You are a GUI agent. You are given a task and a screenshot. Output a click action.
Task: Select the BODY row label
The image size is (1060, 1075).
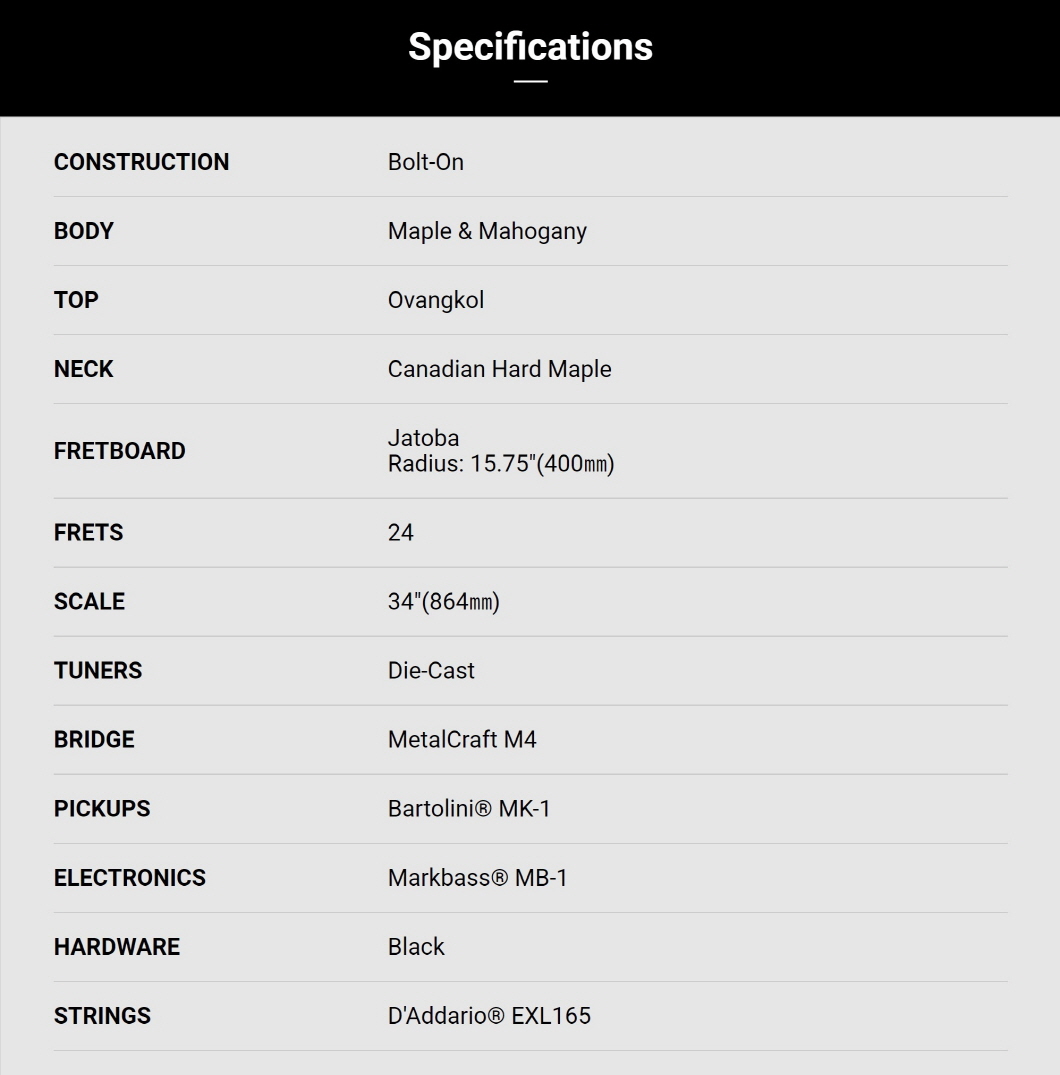click(x=84, y=231)
